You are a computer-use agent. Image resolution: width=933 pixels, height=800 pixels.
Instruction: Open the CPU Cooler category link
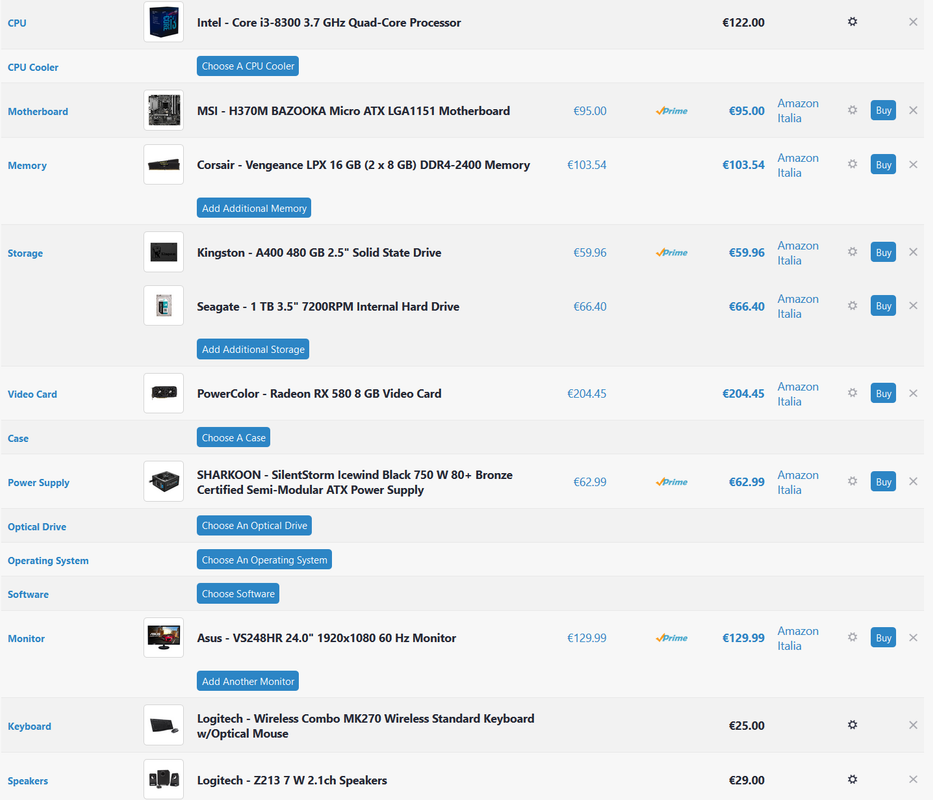(33, 67)
